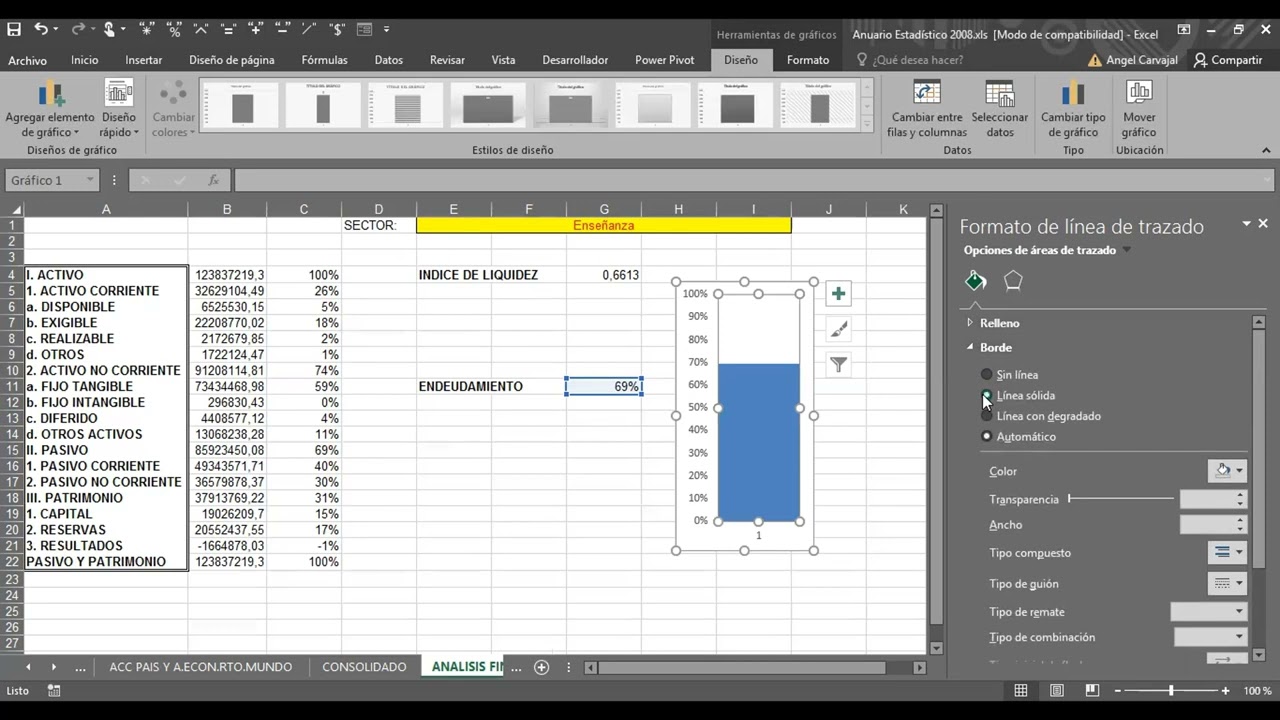This screenshot has width=1280, height=720.
Task: Open Diseño rápido layouts
Action: tap(118, 110)
